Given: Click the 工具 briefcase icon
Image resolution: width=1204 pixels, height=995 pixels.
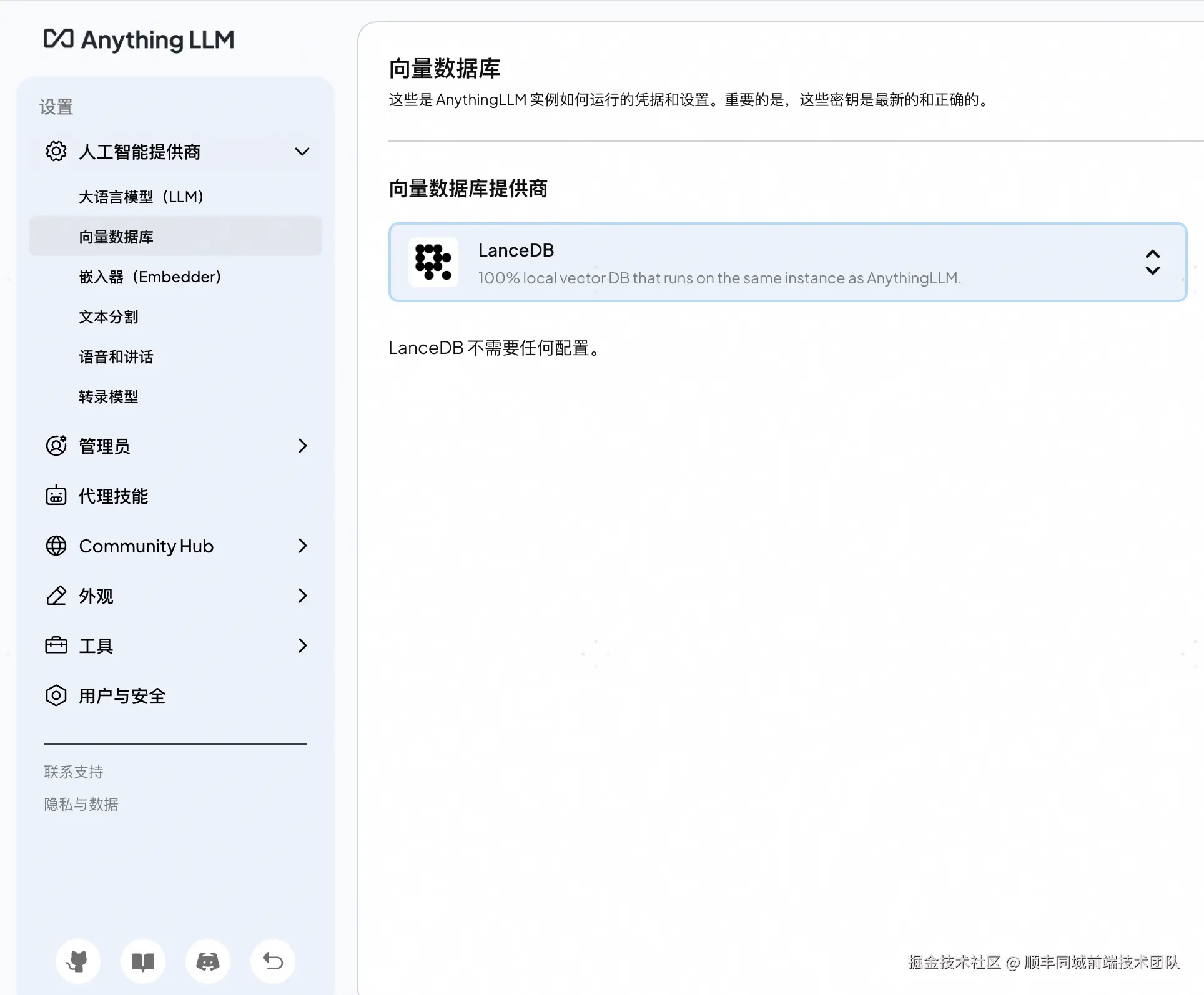Looking at the screenshot, I should [56, 645].
